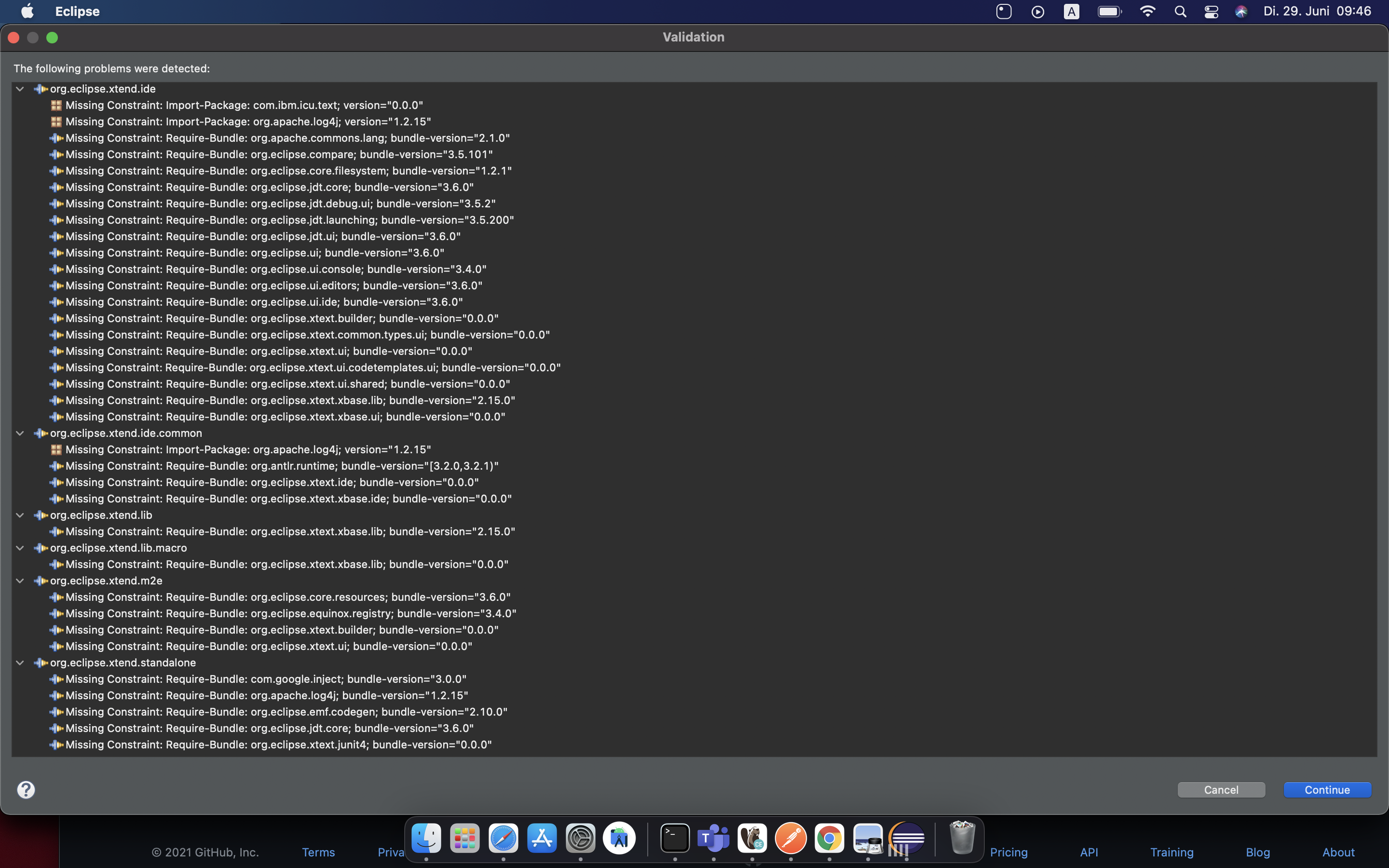The image size is (1389, 868).
Task: Open Android Studio from the Dock
Action: tap(619, 838)
